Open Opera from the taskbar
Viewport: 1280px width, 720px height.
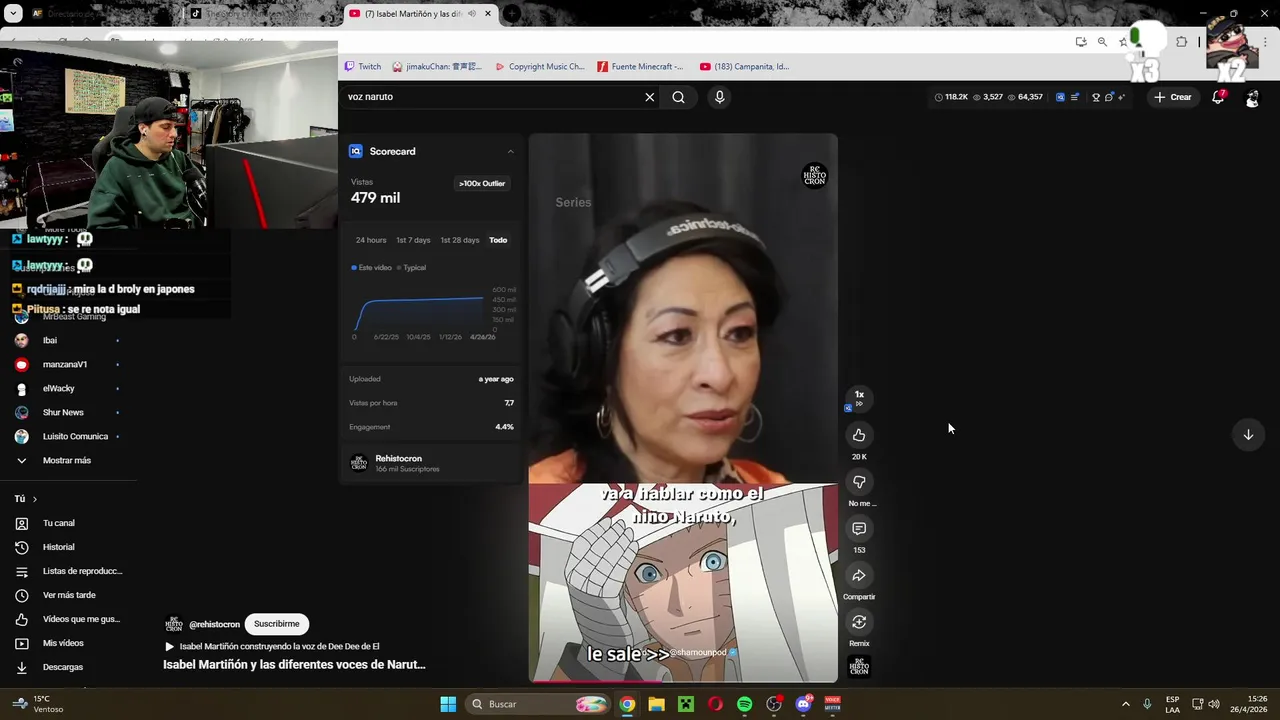click(x=715, y=704)
